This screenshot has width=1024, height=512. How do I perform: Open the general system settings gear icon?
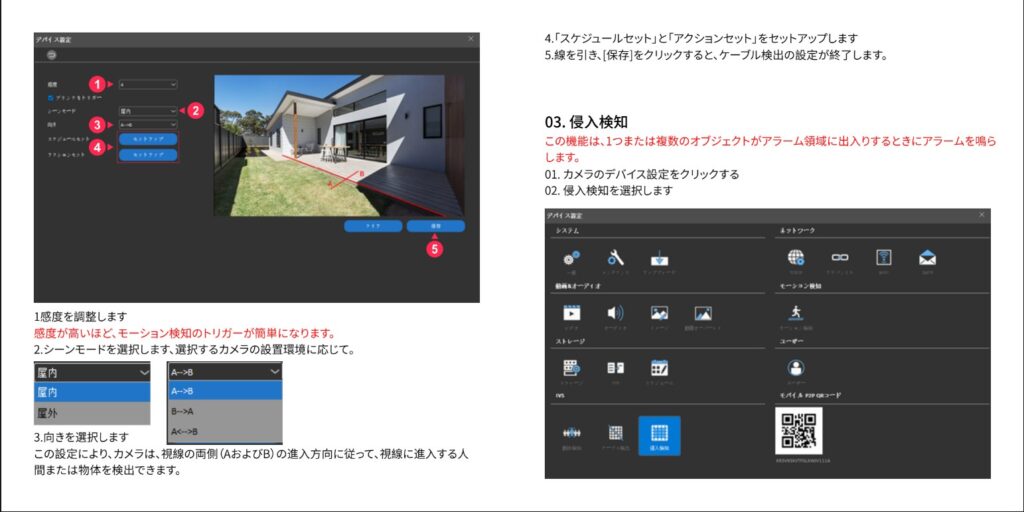pos(571,259)
